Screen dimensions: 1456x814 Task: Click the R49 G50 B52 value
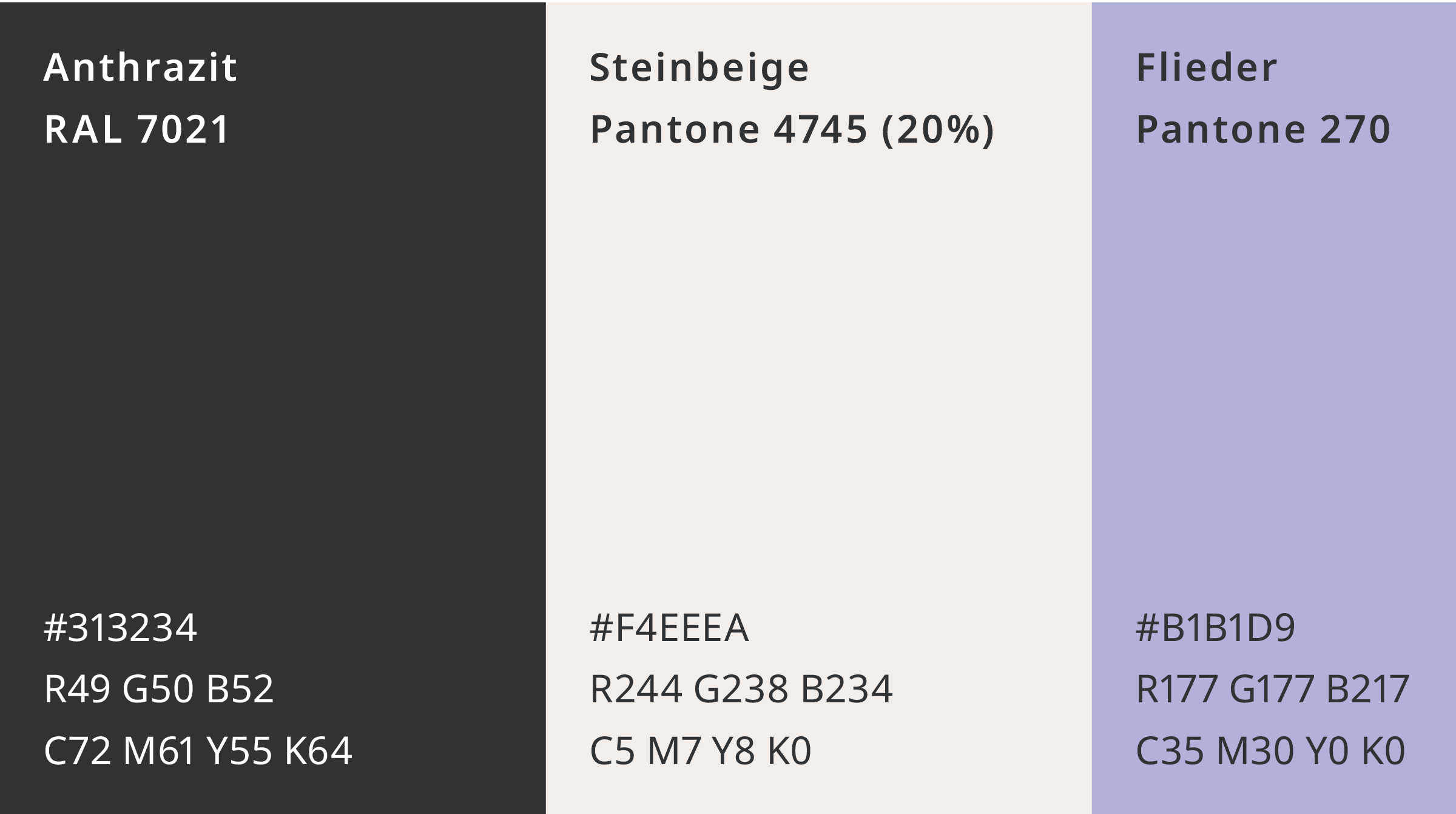tap(159, 689)
